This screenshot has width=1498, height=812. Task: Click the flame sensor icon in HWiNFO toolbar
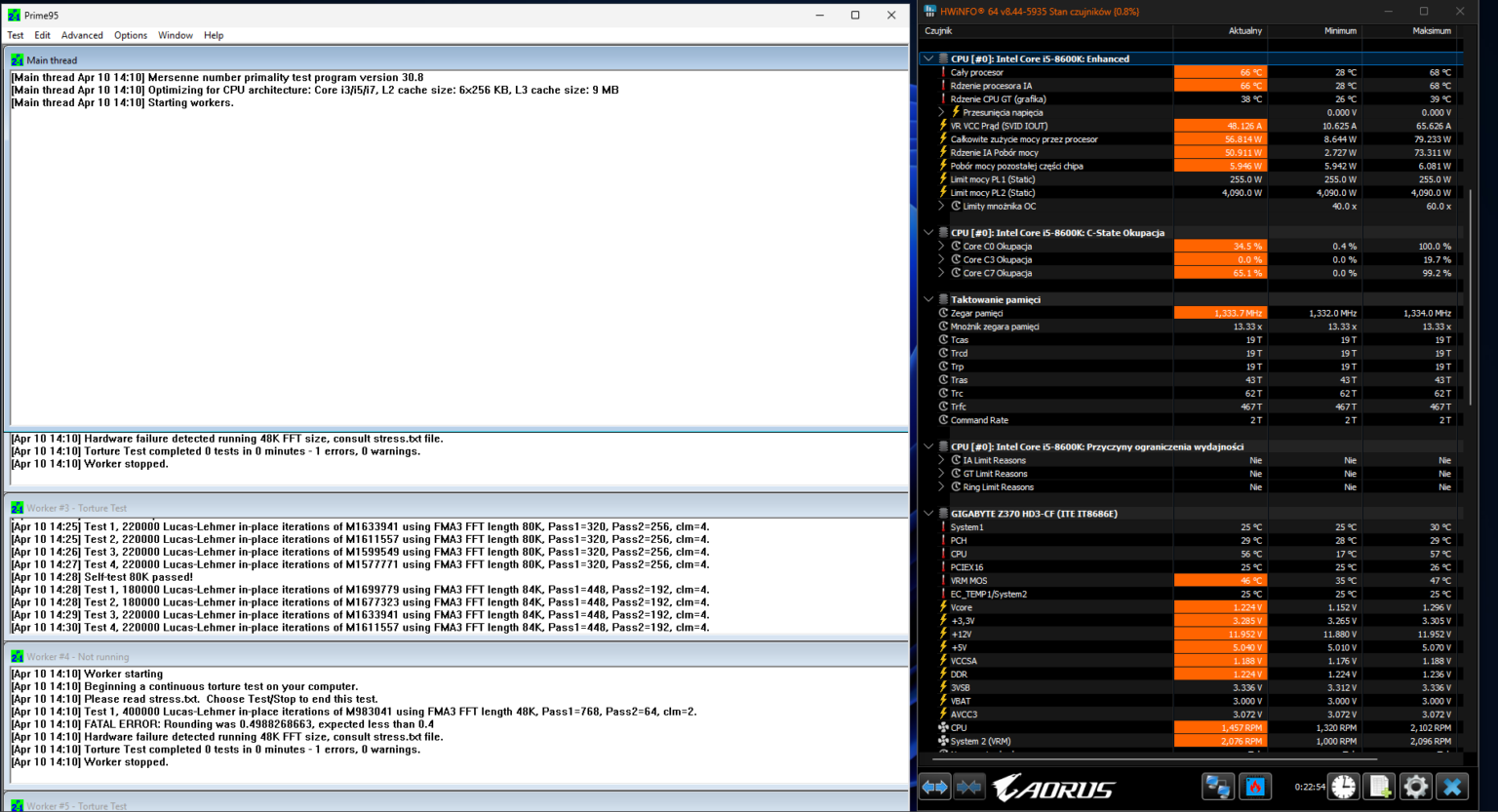1254,787
